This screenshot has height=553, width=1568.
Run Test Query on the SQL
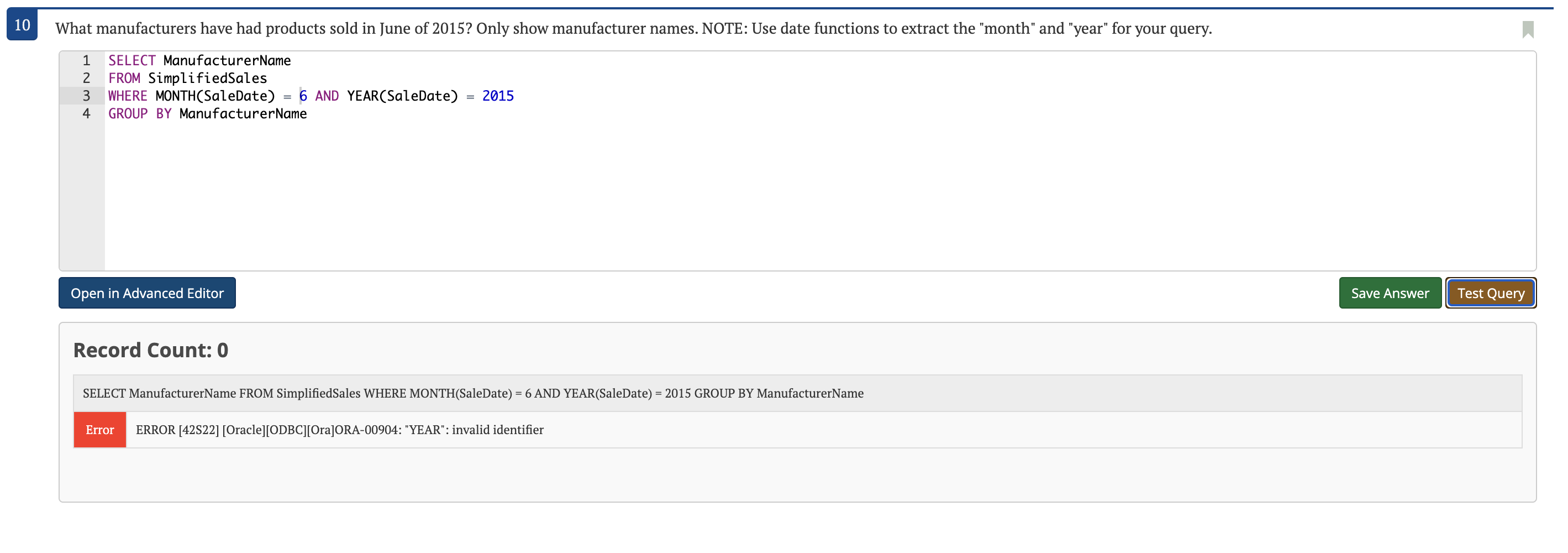(x=1490, y=293)
